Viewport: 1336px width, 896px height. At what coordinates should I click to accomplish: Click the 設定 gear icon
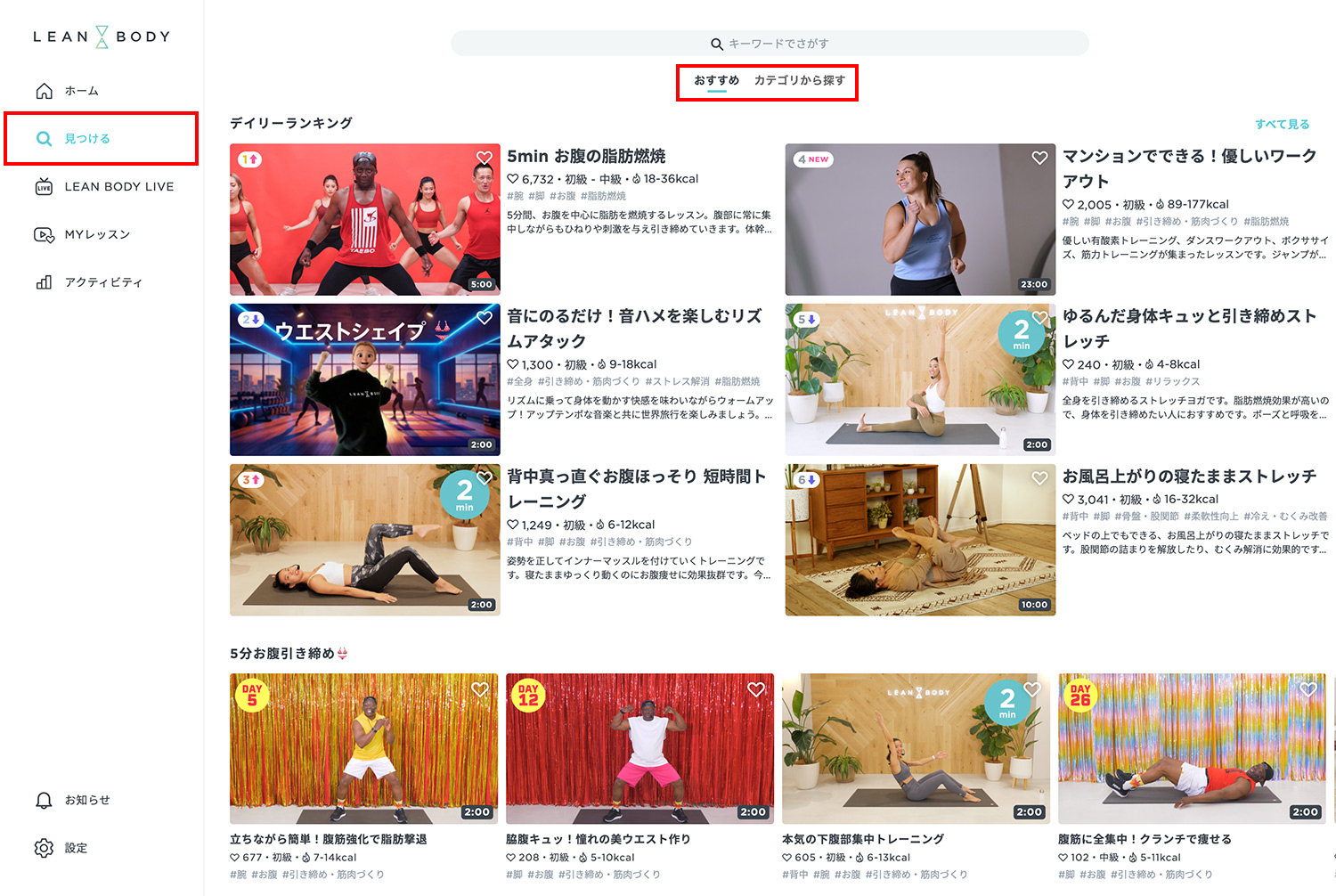(44, 848)
